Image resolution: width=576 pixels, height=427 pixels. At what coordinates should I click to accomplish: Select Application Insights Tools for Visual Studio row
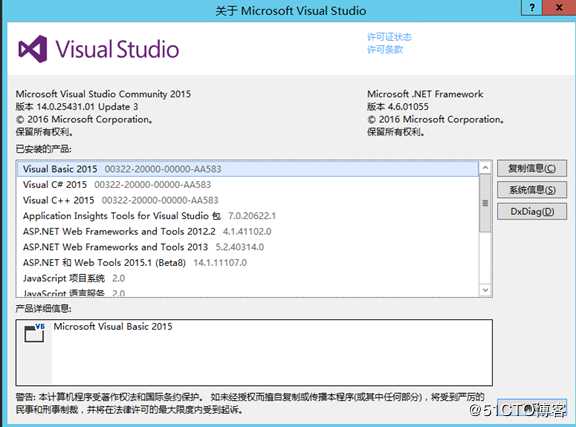click(x=247, y=216)
